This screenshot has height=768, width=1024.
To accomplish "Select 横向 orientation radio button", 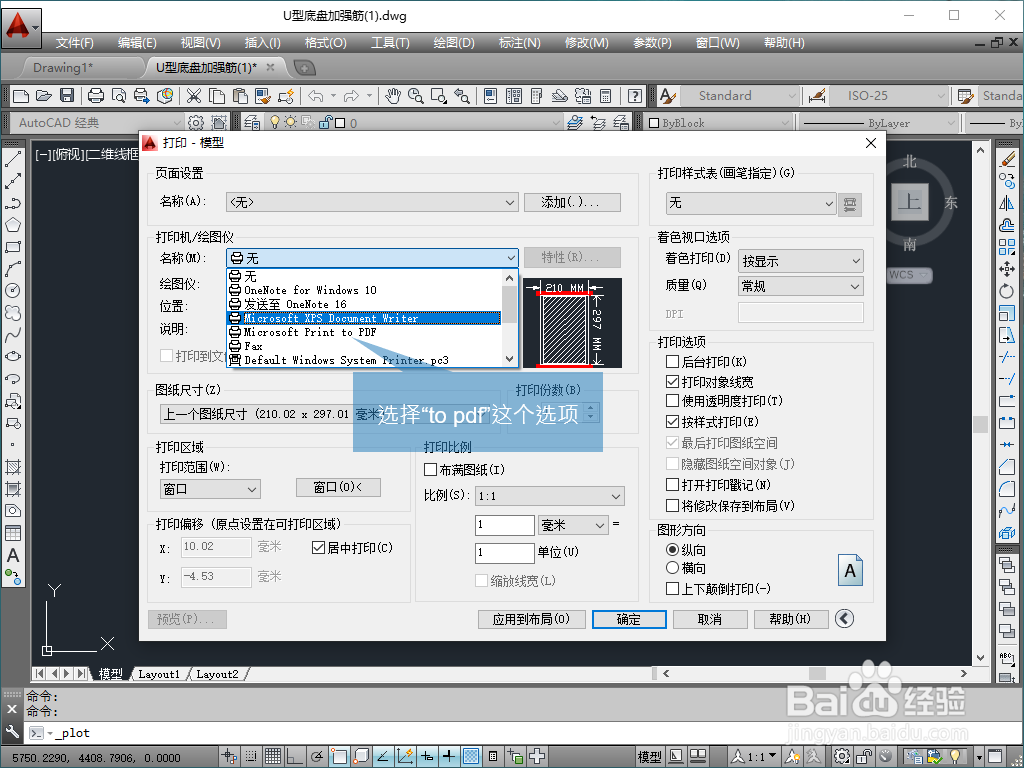I will tap(672, 568).
